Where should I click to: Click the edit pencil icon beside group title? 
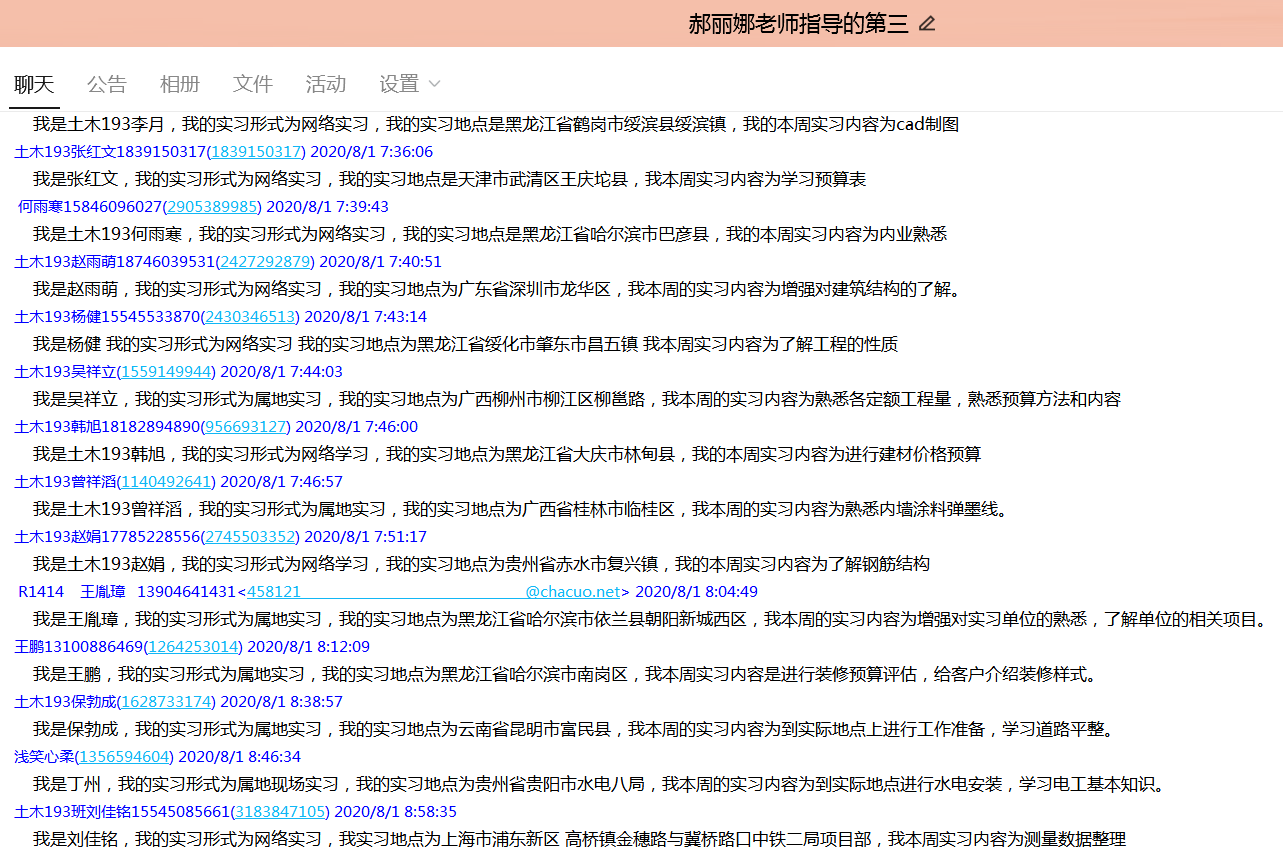(927, 24)
